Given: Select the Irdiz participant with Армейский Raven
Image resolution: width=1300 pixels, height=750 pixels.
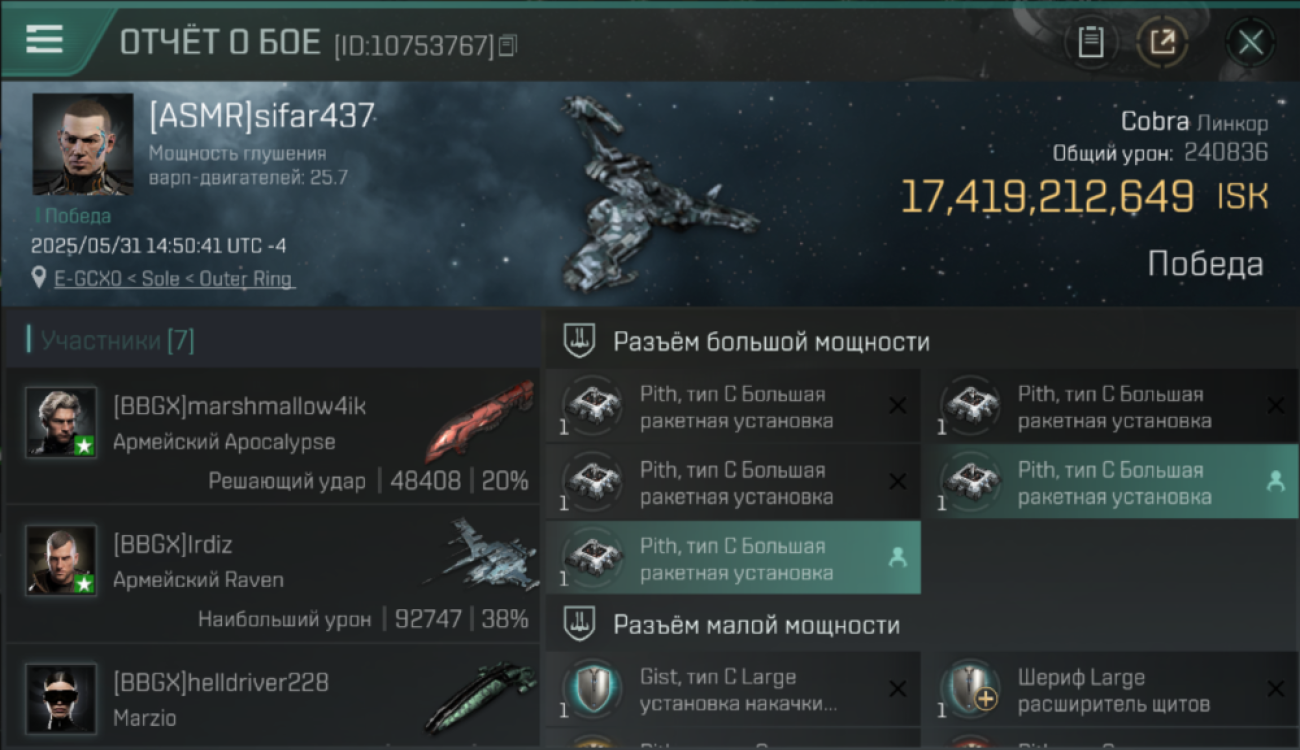Looking at the screenshot, I should pyautogui.click(x=273, y=574).
